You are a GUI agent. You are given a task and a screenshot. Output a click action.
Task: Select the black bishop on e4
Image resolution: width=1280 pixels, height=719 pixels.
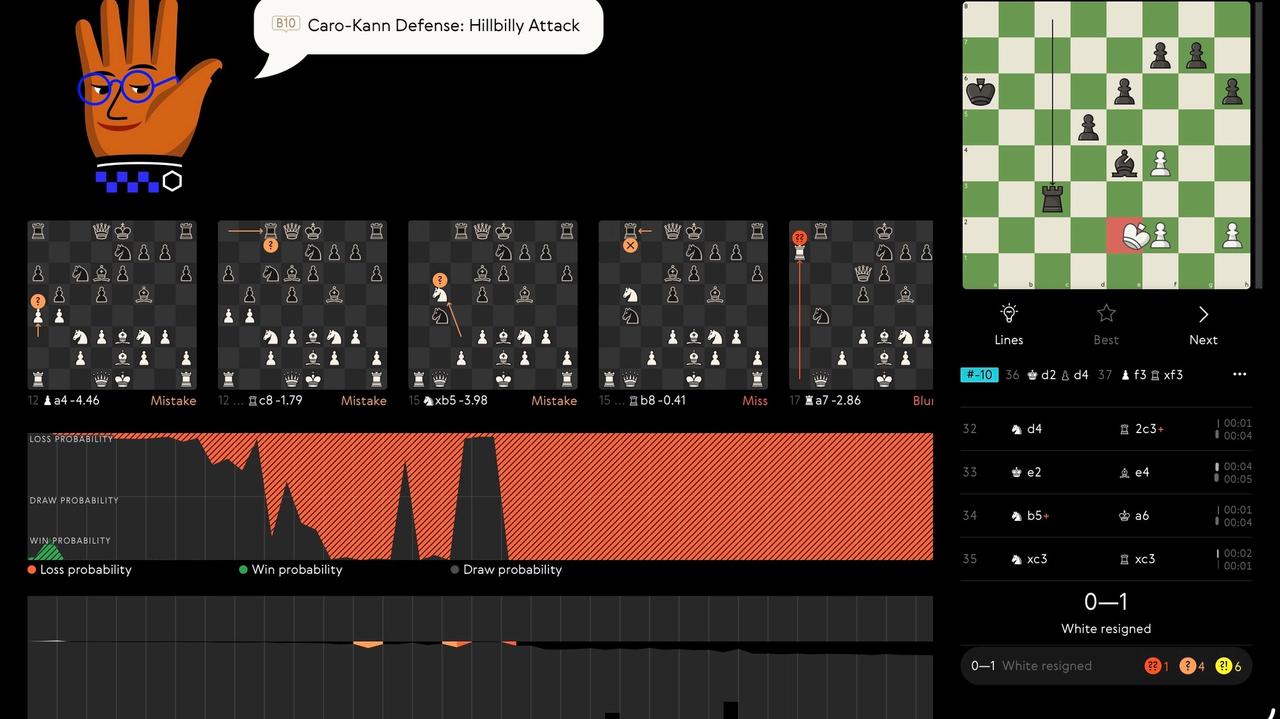click(1124, 163)
